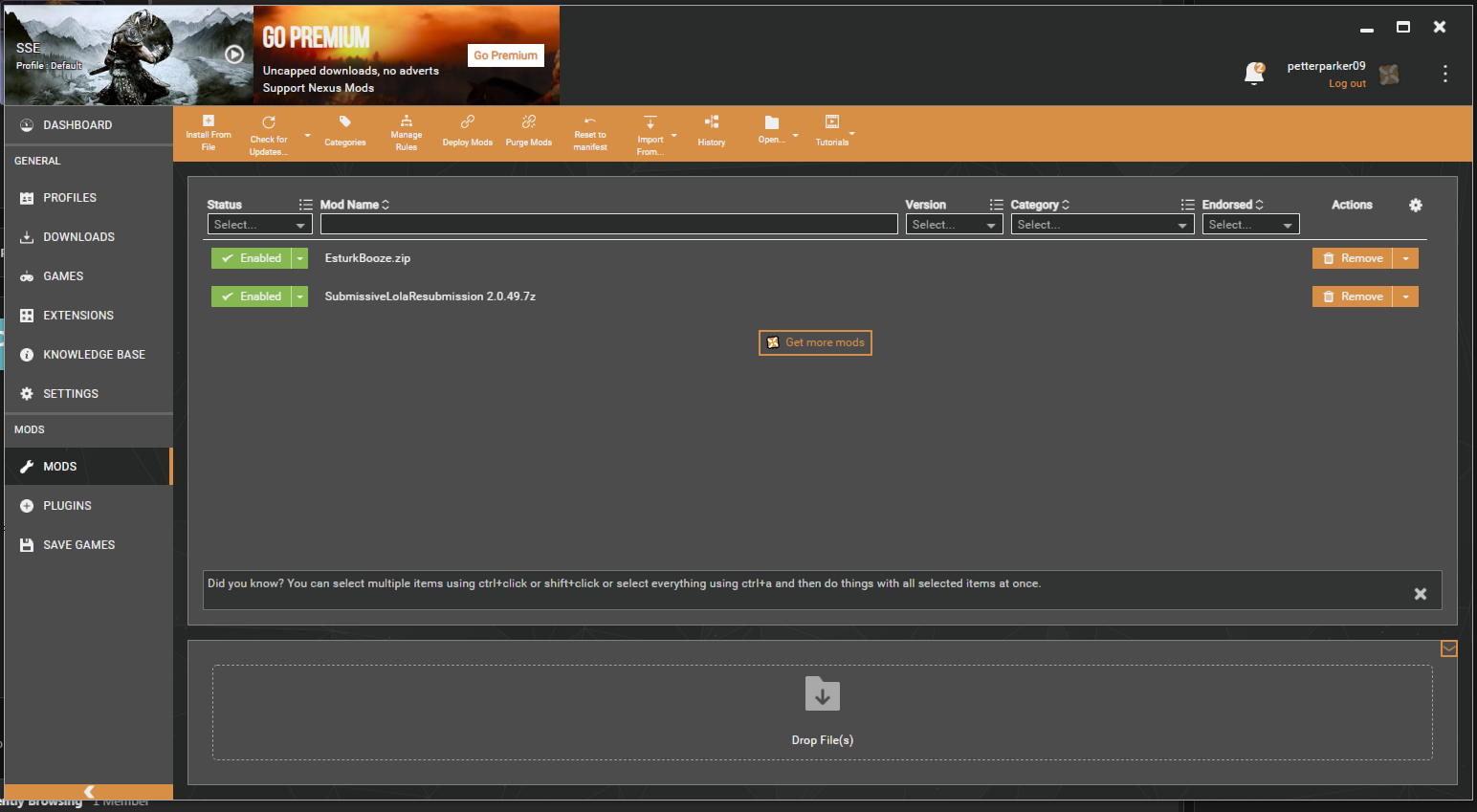
Task: Click Go Premium button
Action: [506, 55]
